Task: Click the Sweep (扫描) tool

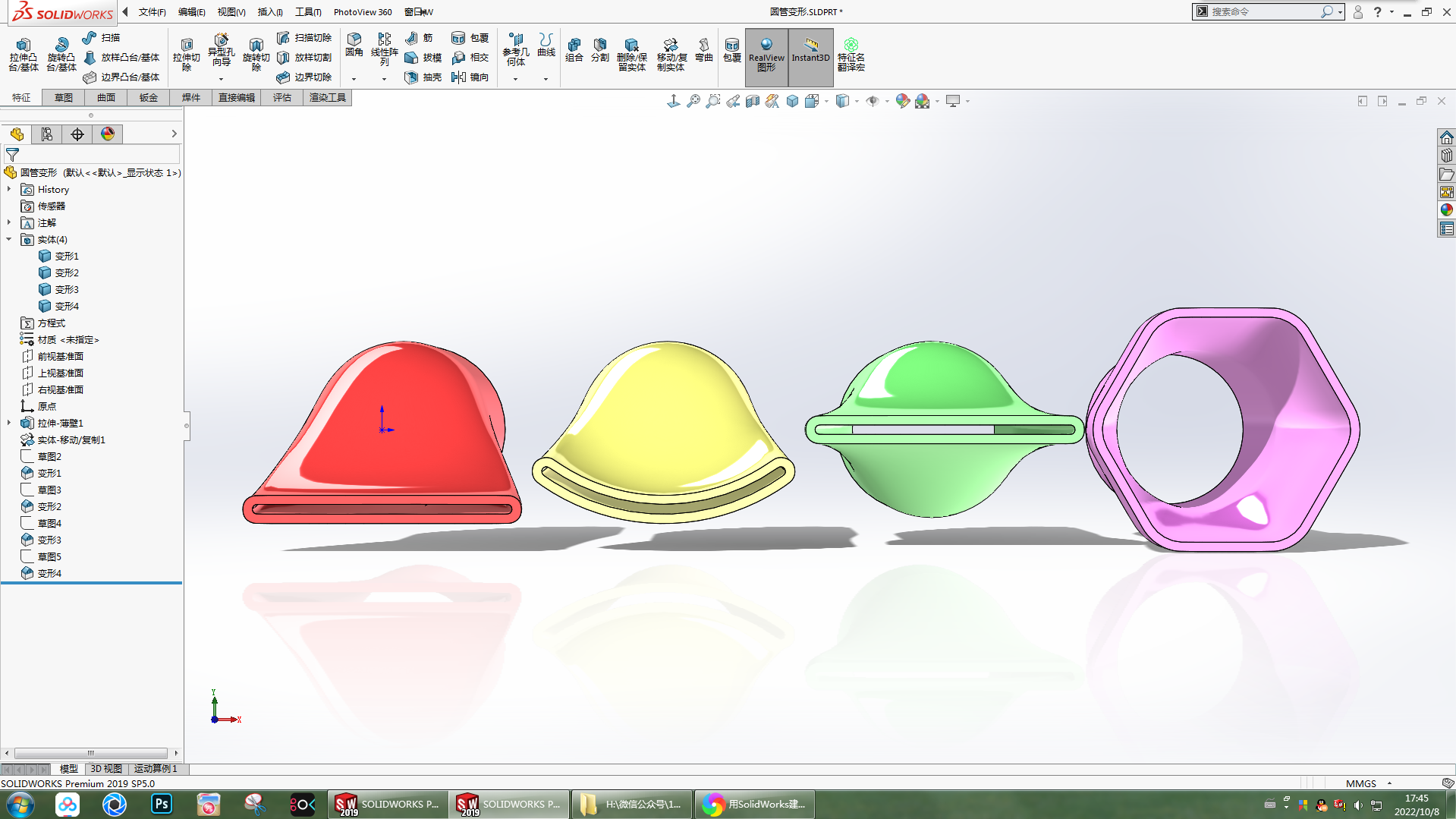Action: 101,37
